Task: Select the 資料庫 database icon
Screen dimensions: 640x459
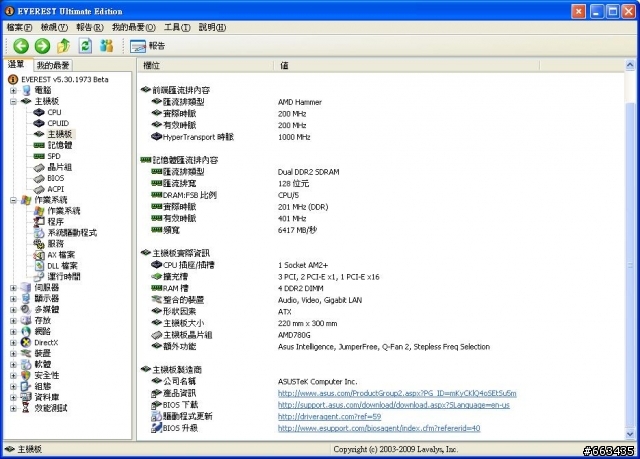Action: 26,397
